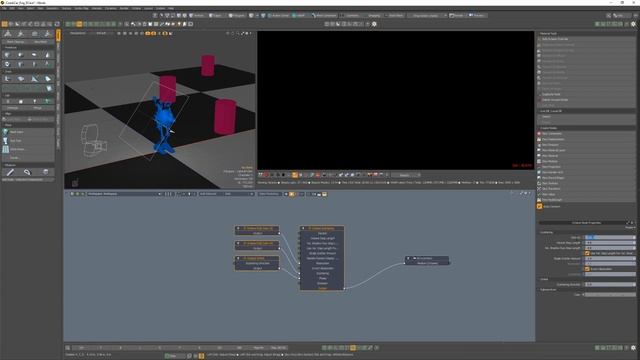Toggle the orange checkbox below the Create Nodes list

click(x=540, y=207)
